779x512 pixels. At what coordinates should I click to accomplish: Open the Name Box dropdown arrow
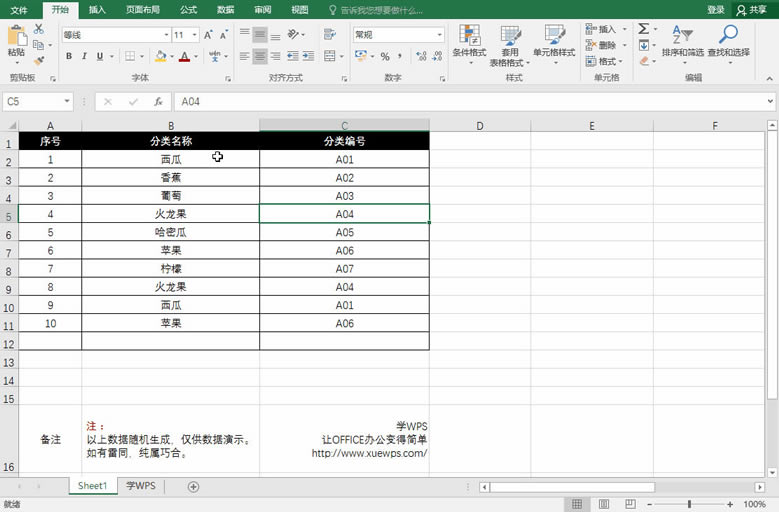pyautogui.click(x=67, y=102)
